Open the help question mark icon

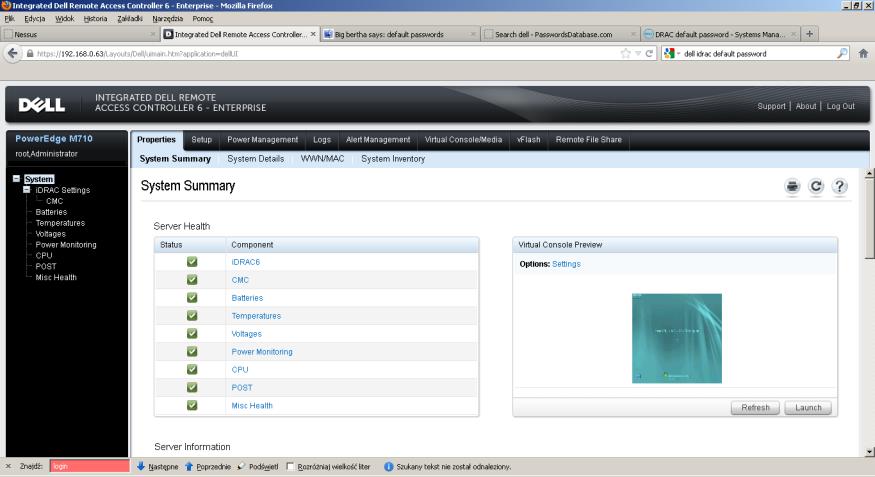(x=839, y=186)
